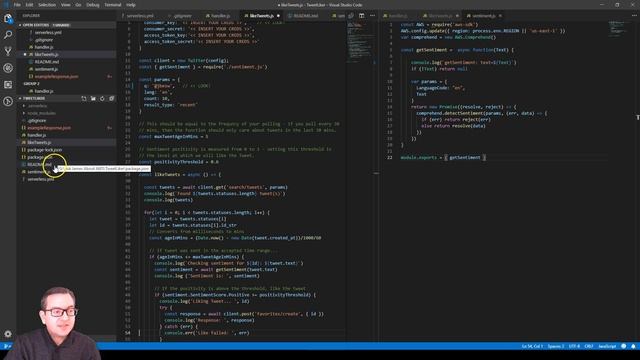This screenshot has height=360, width=640.
Task: Change language mode via JavaScript in status bar
Action: (607, 346)
